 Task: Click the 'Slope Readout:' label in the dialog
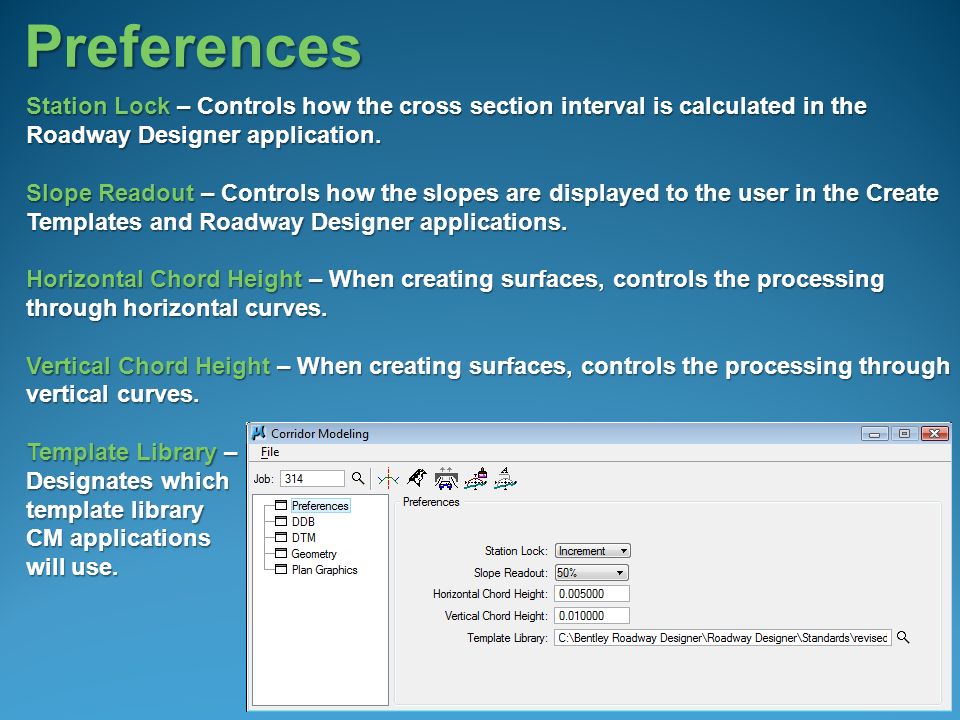(511, 573)
